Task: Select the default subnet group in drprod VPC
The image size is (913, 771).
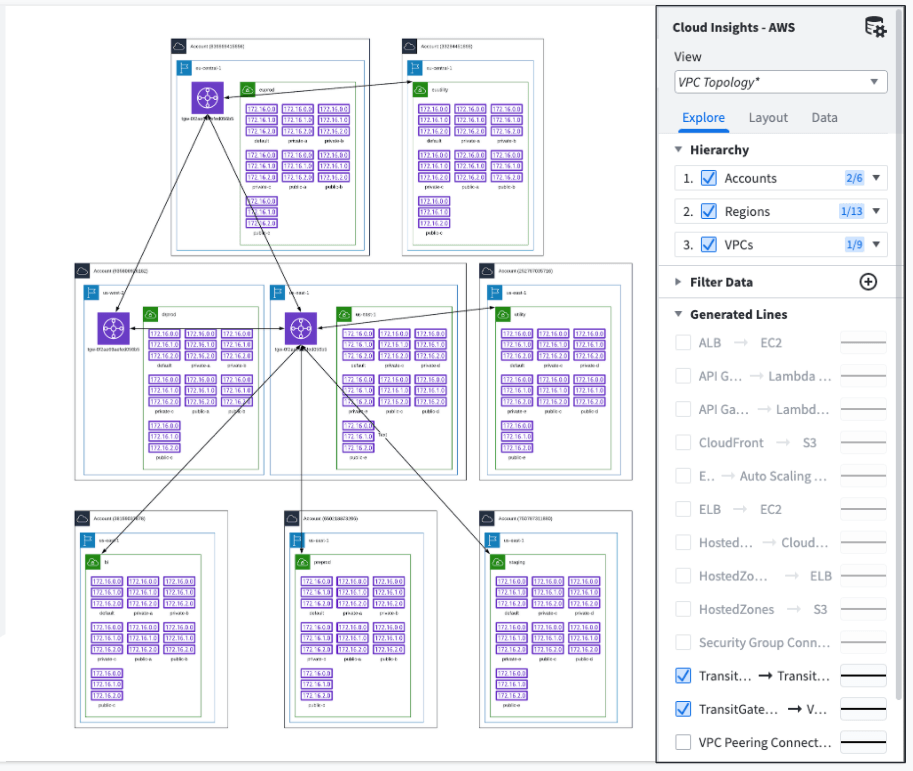Action: [x=164, y=348]
